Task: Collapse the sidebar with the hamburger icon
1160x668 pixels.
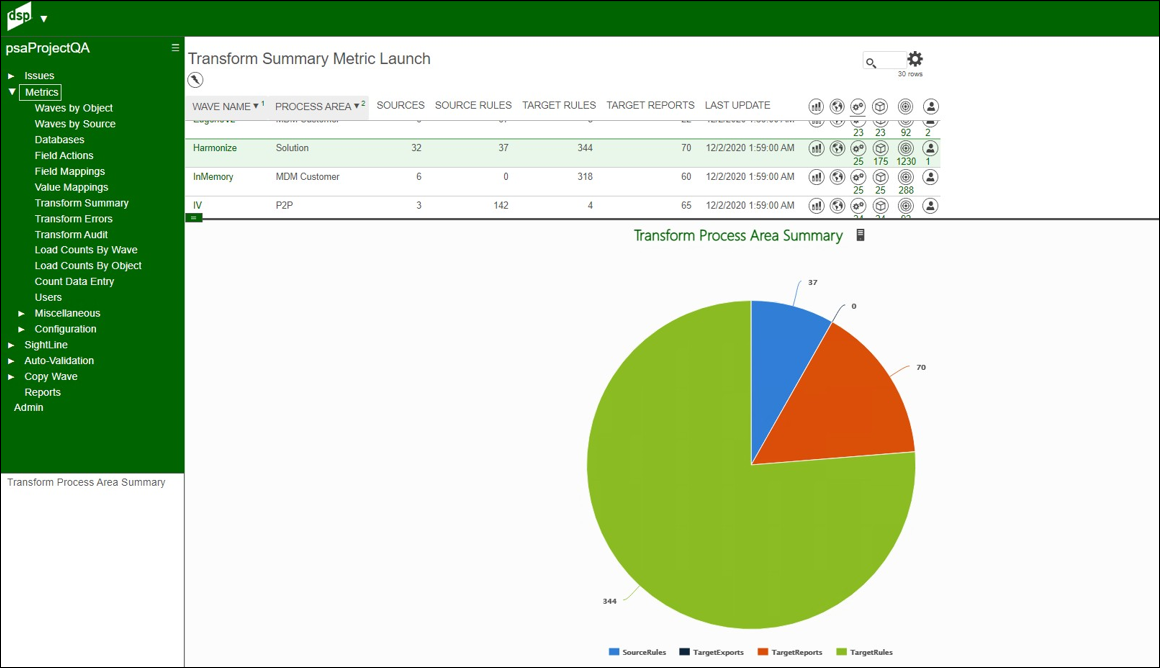Action: tap(175, 47)
